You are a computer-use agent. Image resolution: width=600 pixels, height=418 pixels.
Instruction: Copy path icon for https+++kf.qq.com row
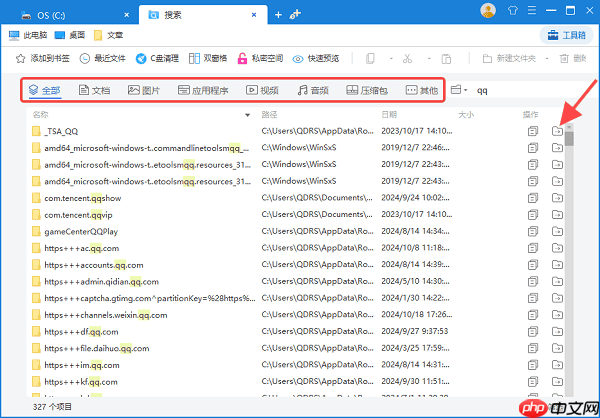533,382
